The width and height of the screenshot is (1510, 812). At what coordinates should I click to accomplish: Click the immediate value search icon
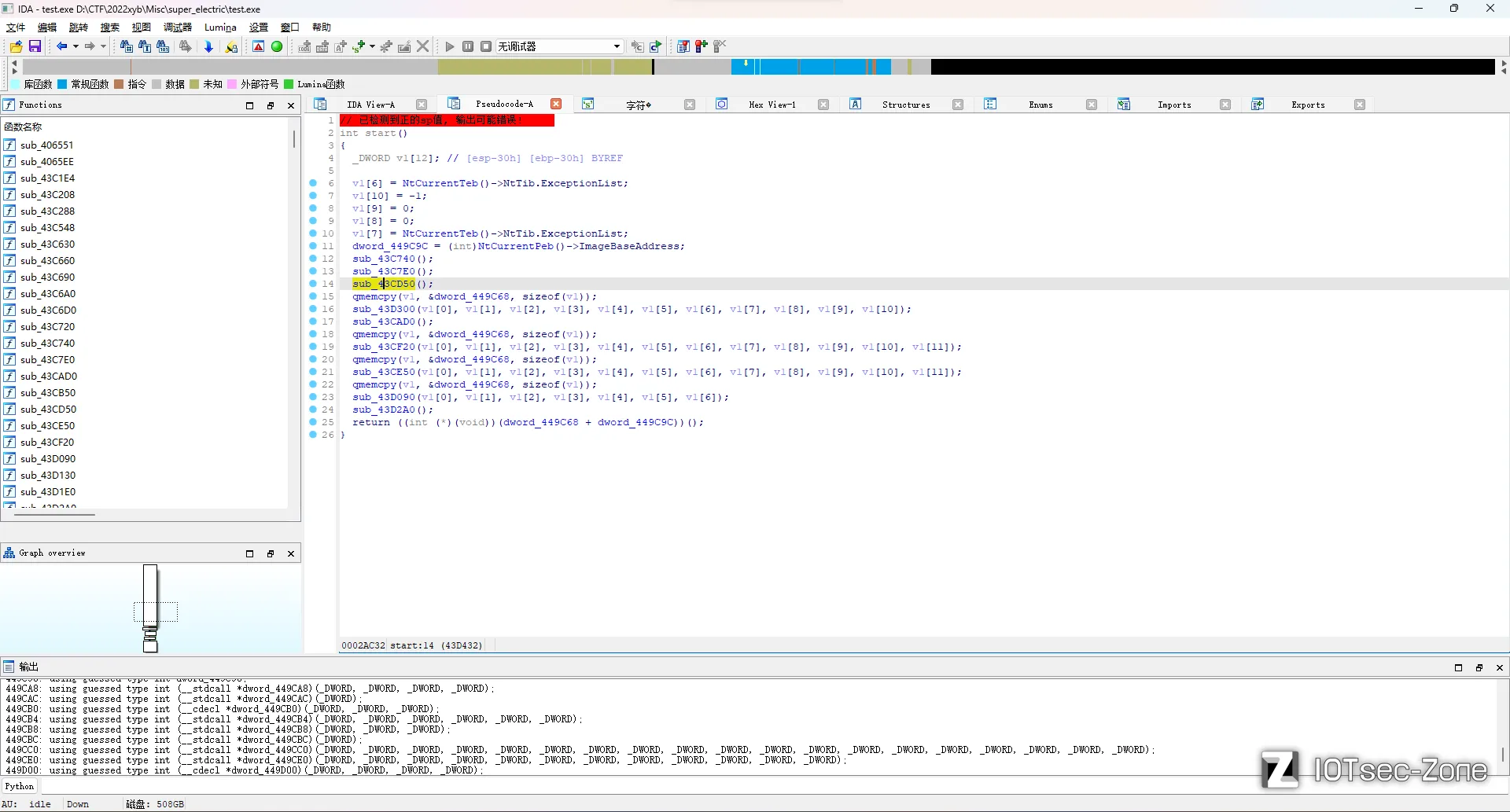[163, 47]
